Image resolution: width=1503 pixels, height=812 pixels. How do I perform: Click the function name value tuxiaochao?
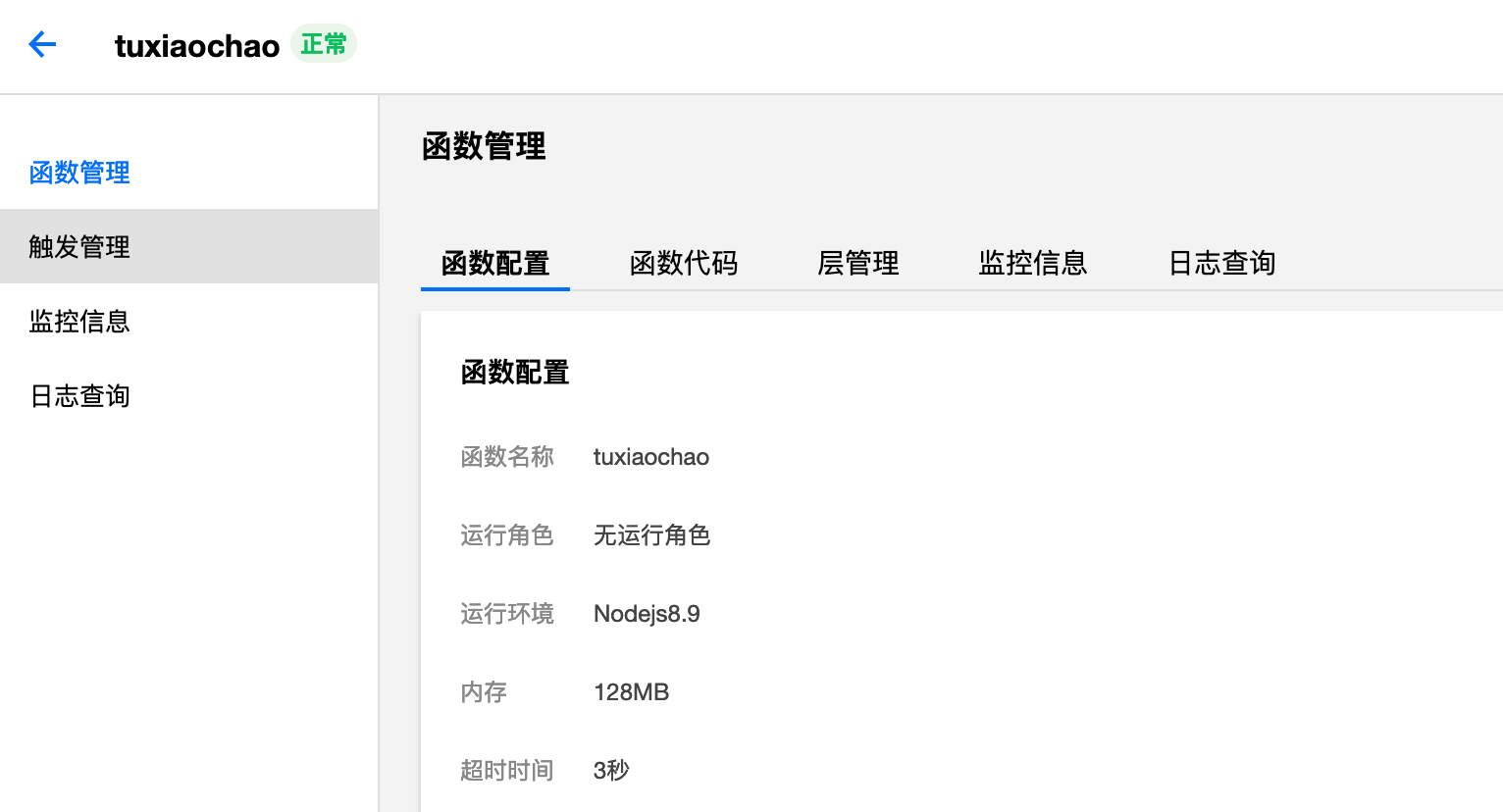click(x=651, y=457)
